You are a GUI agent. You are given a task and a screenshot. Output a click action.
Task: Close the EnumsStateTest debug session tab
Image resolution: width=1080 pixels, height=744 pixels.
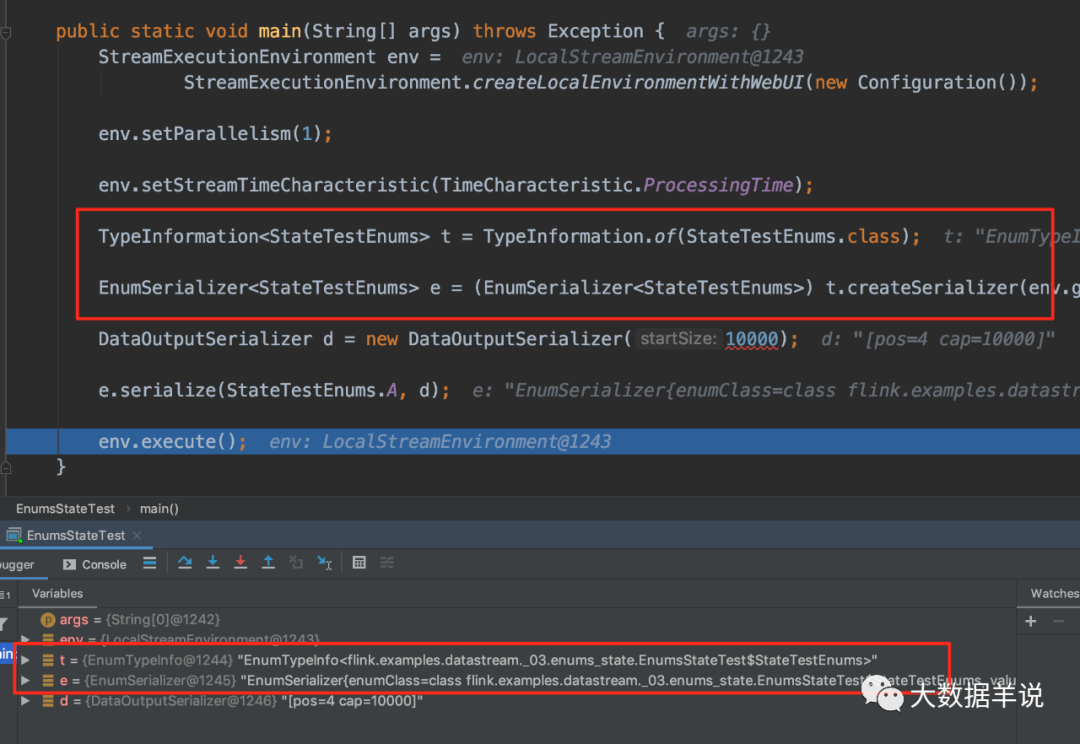pyautogui.click(x=137, y=535)
